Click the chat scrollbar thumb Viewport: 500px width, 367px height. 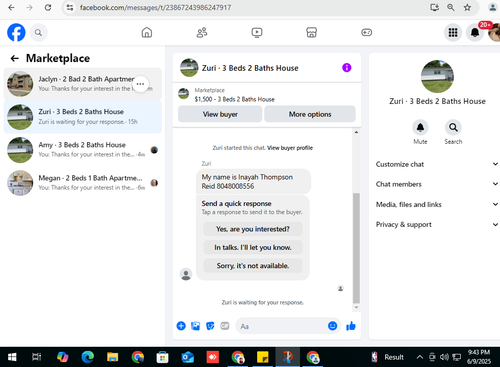pos(356,248)
